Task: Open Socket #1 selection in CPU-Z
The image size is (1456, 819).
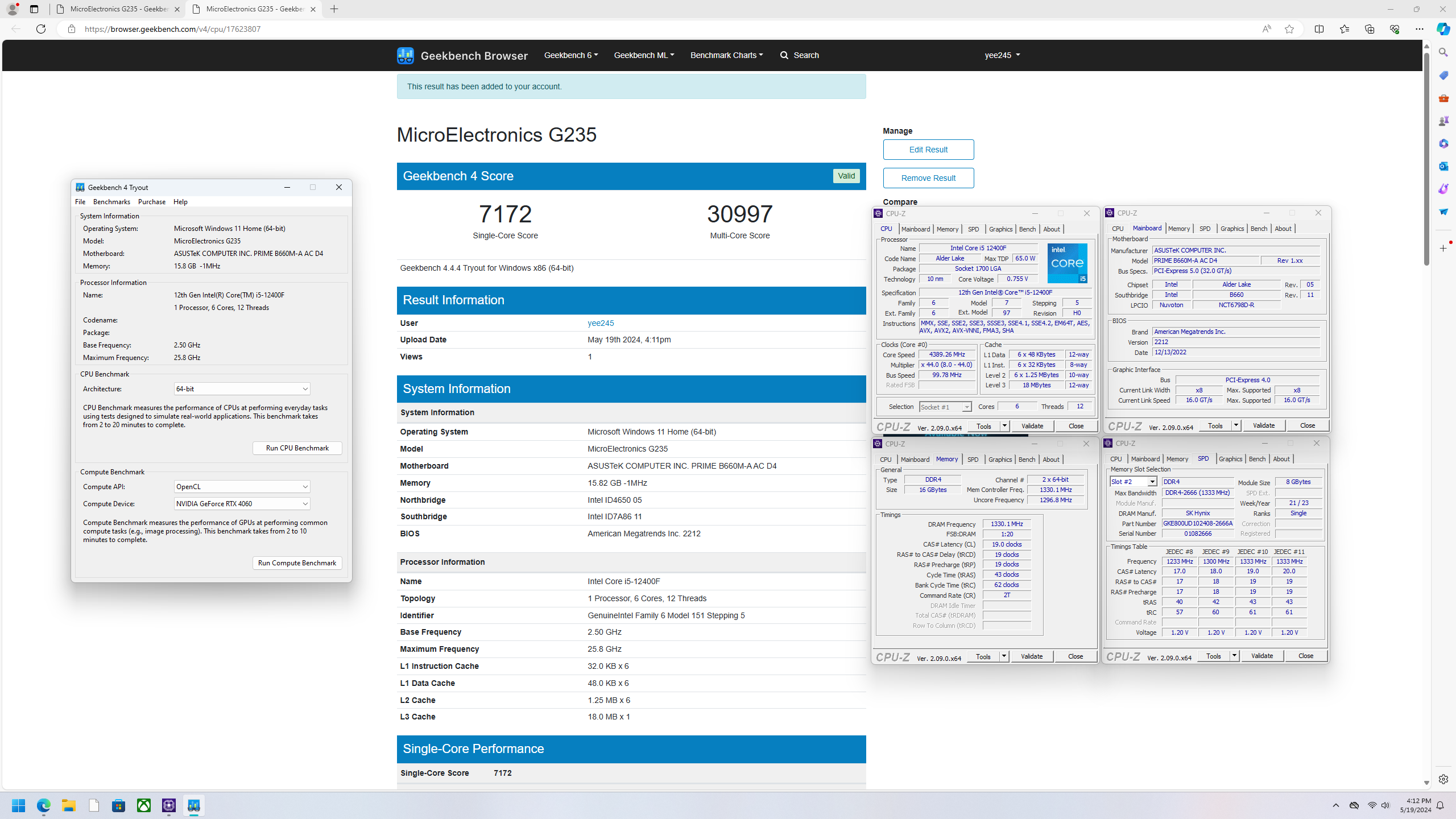Action: 945,407
